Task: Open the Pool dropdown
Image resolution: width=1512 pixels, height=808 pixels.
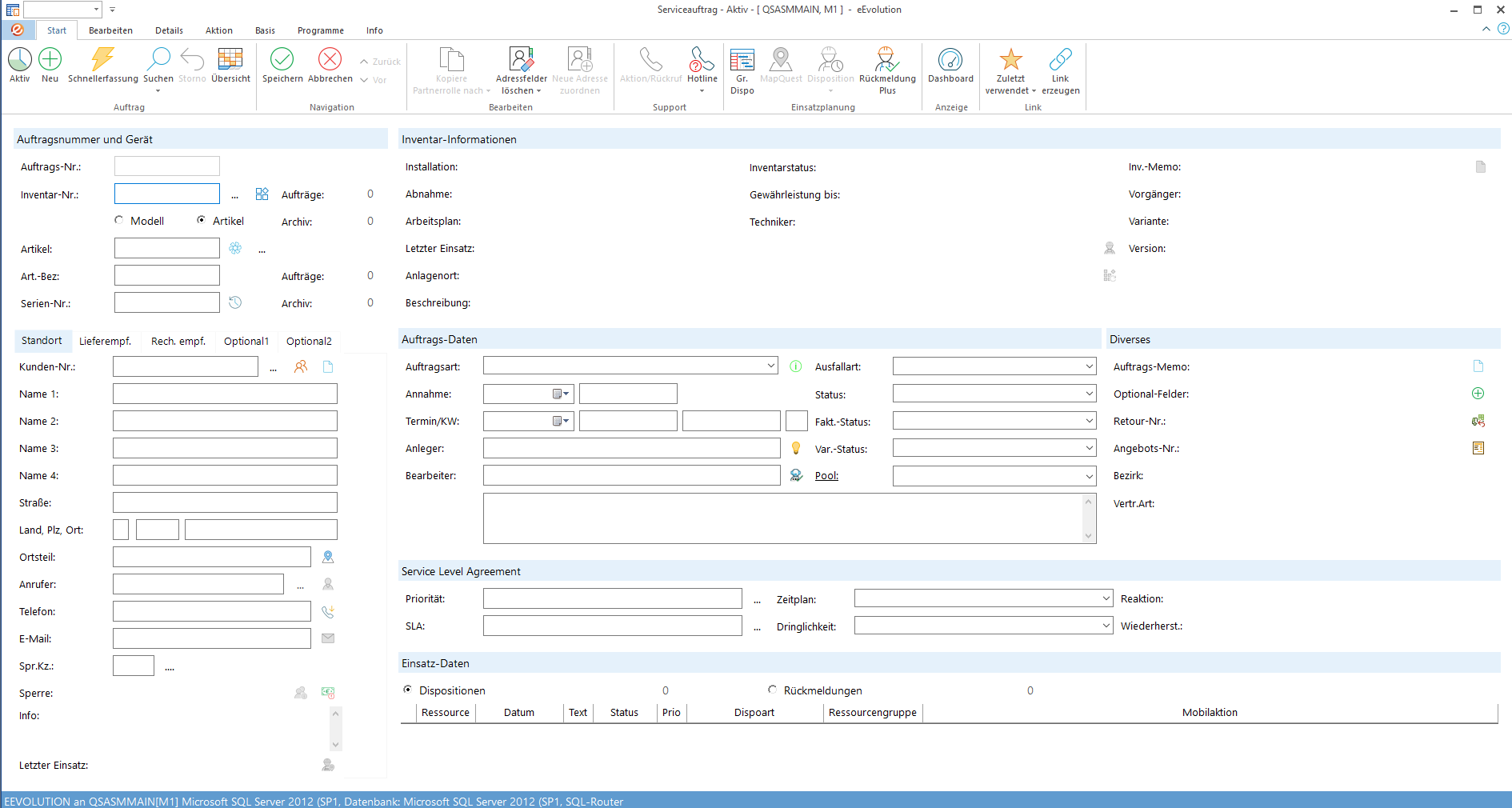Action: (1089, 476)
